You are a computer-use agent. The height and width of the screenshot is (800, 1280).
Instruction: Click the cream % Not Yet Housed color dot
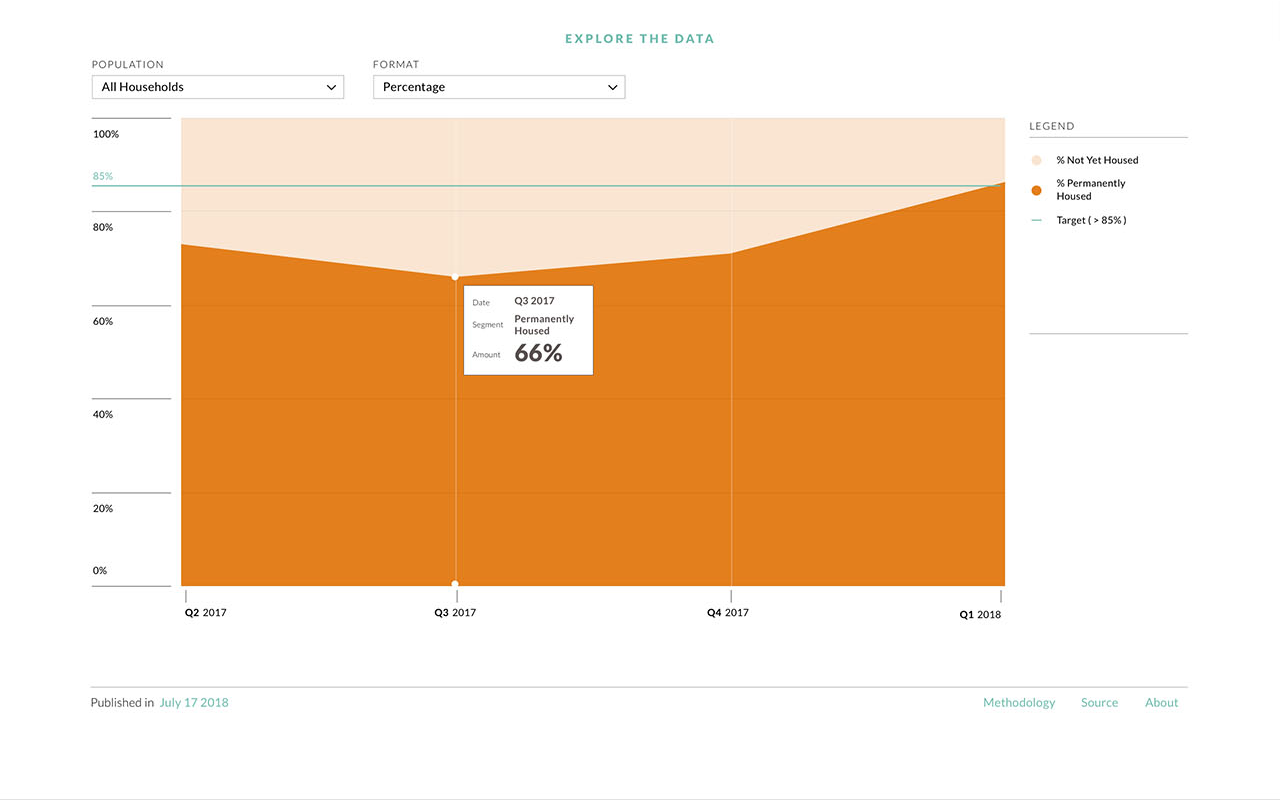pos(1036,160)
